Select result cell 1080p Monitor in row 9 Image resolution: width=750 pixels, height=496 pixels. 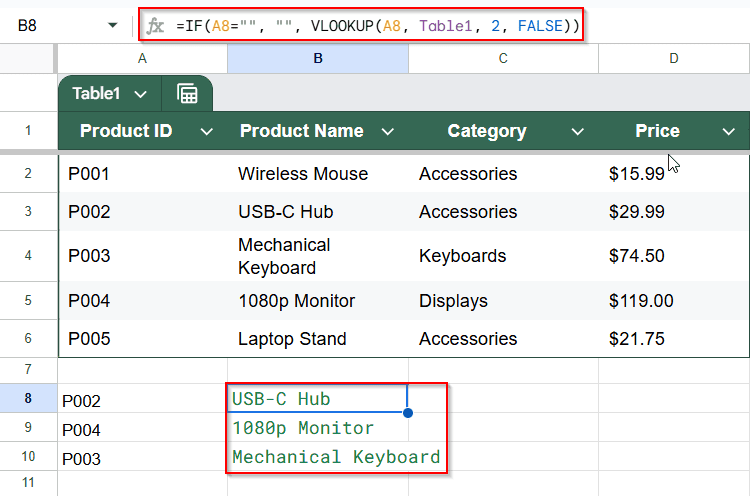pyautogui.click(x=318, y=428)
